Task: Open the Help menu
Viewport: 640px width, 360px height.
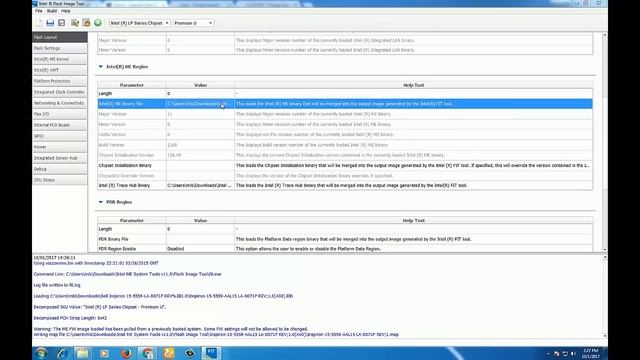Action: click(x=66, y=11)
